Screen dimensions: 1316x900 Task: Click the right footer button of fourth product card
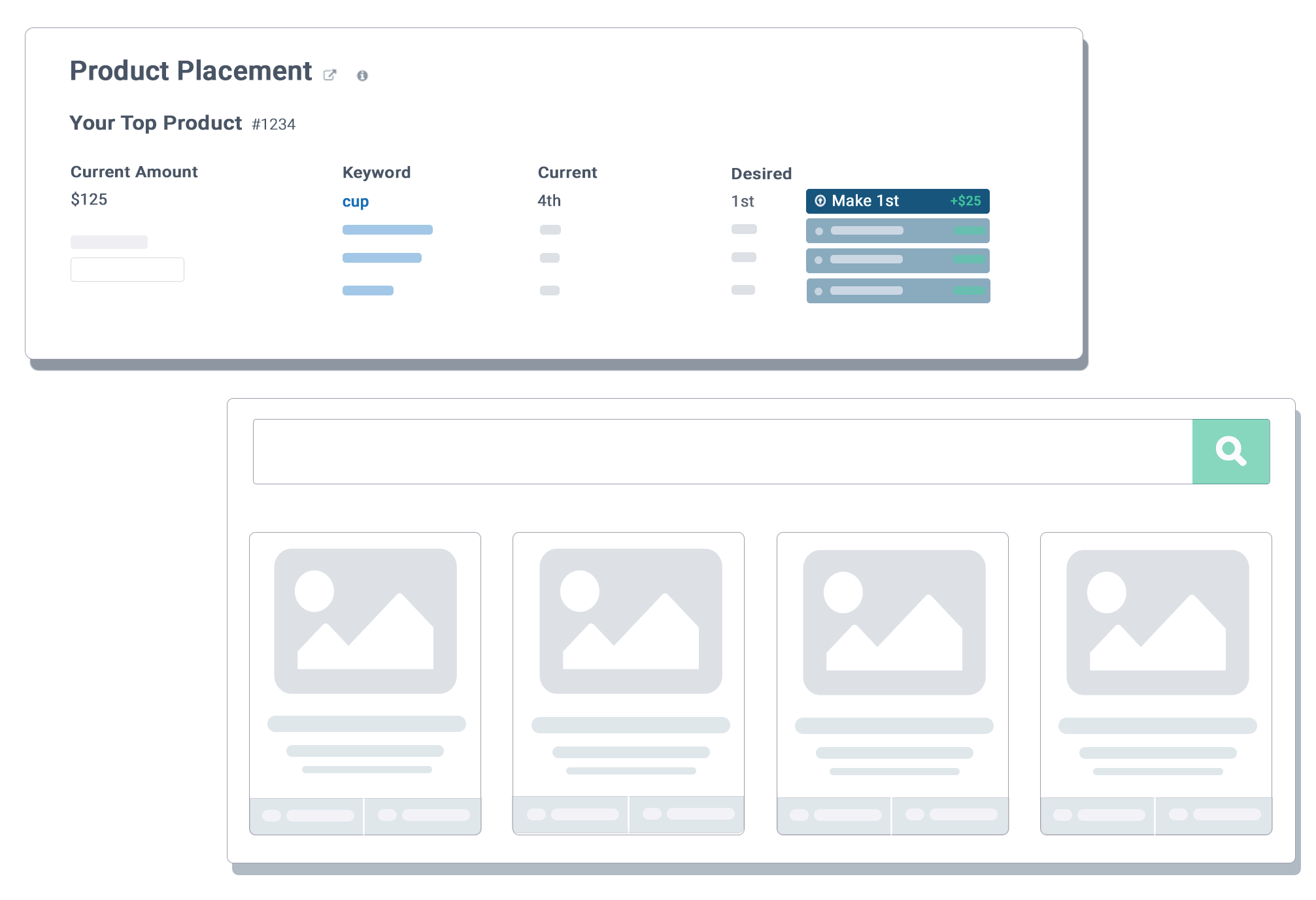(1213, 815)
